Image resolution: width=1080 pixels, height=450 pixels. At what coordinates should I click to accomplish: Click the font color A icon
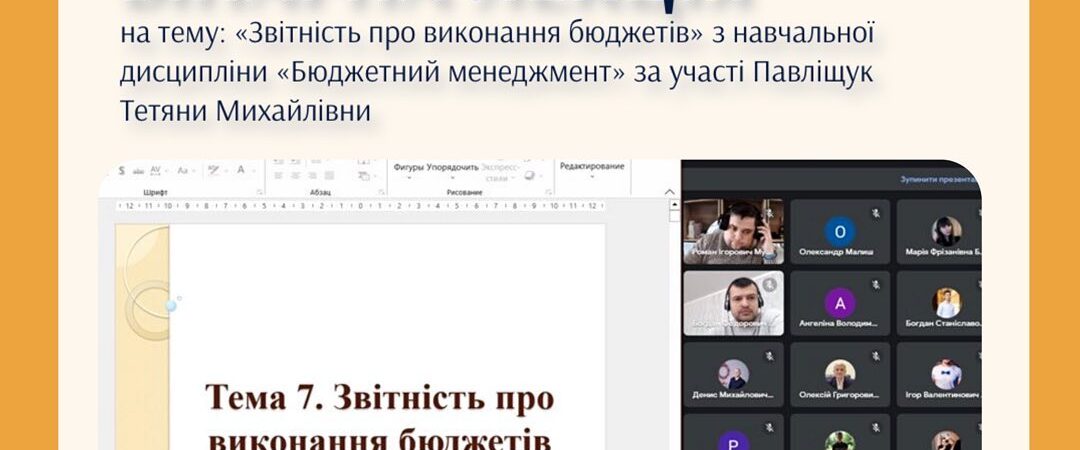241,170
